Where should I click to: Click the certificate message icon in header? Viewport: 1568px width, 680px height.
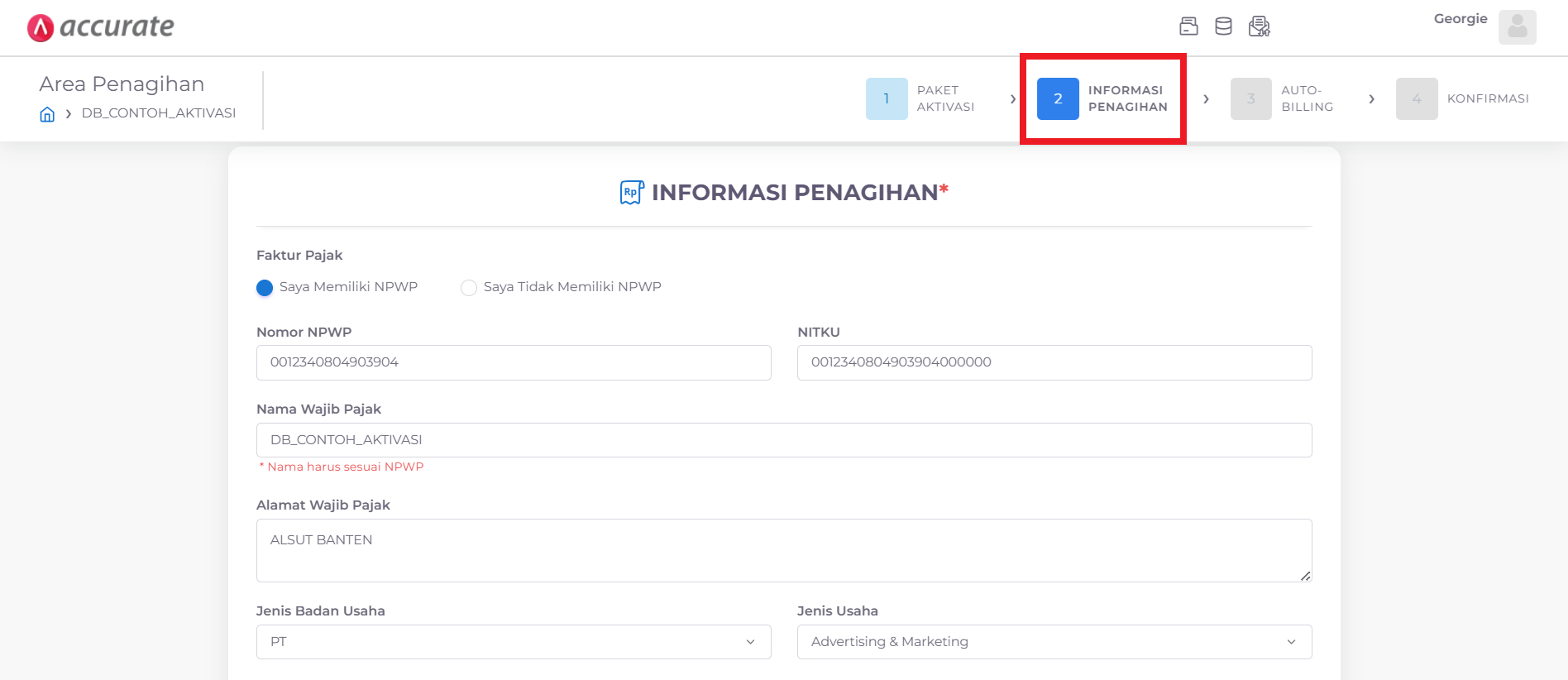click(1259, 26)
